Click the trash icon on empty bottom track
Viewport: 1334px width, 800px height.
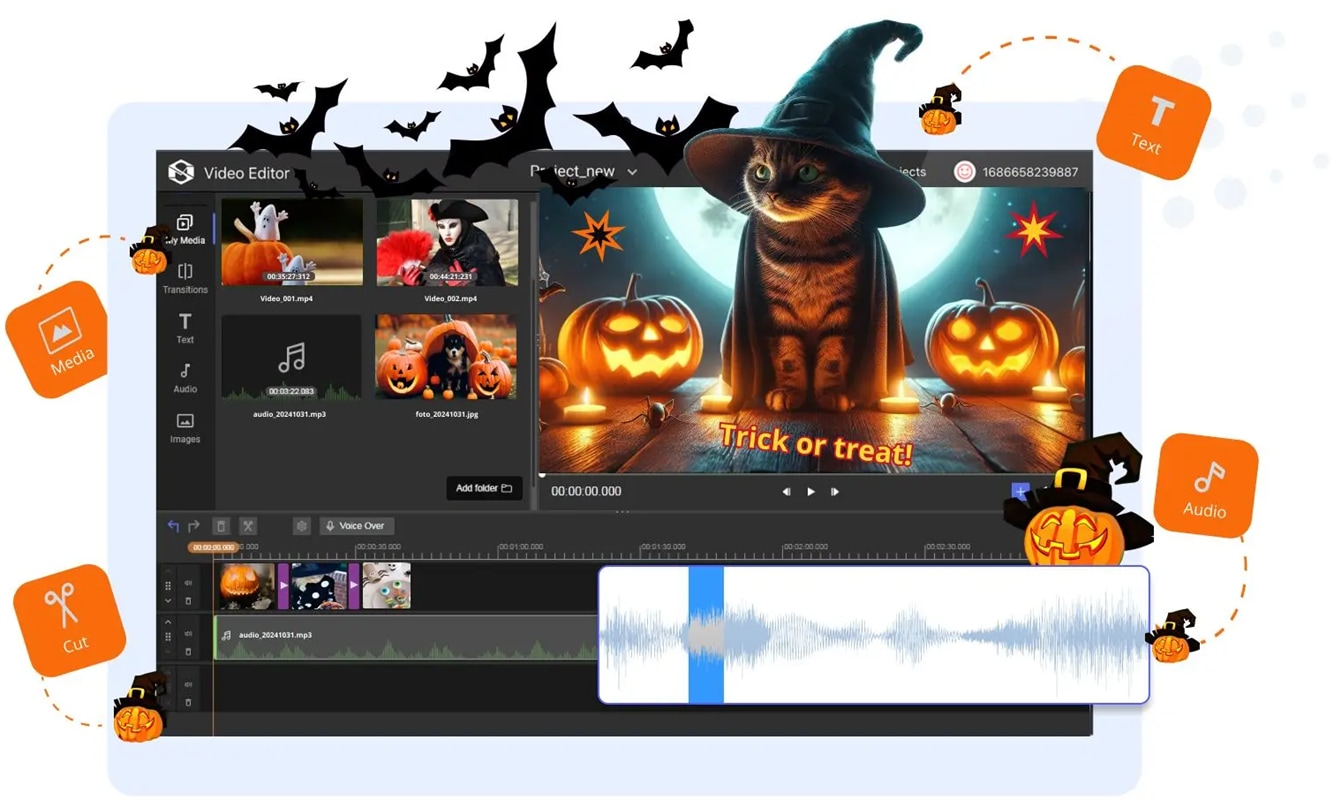pyautogui.click(x=188, y=702)
